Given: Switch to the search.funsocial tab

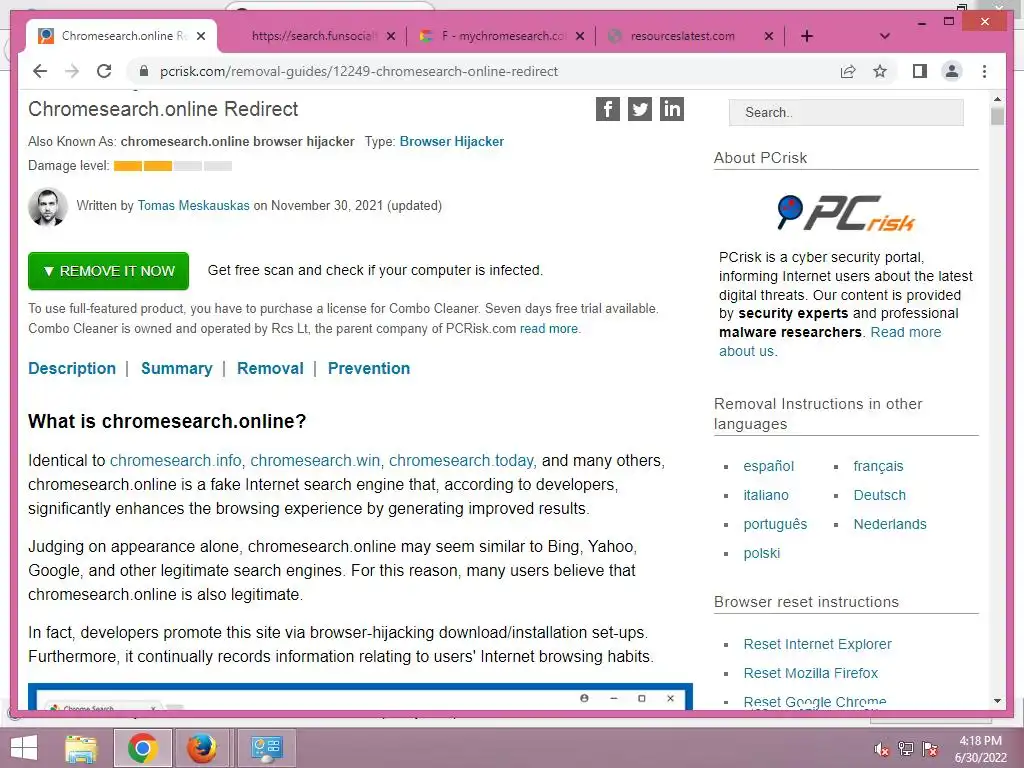Looking at the screenshot, I should [313, 36].
